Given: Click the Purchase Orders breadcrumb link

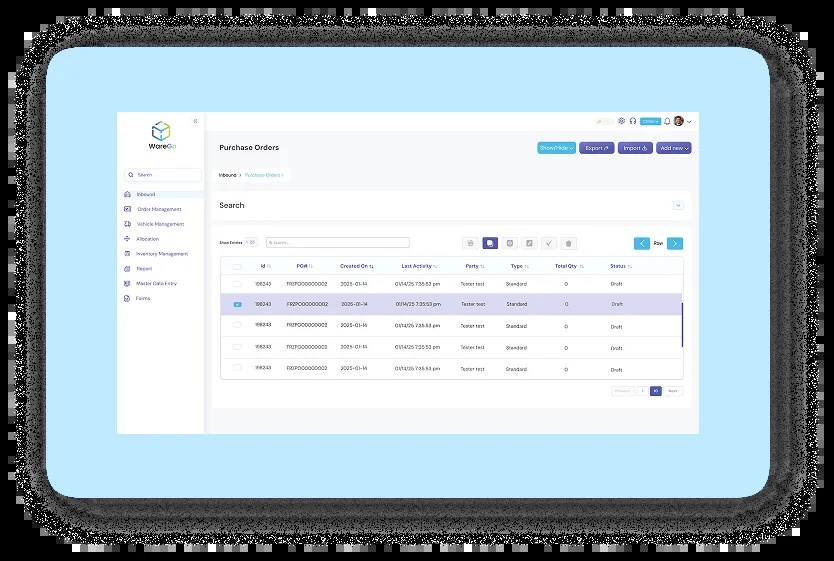Looking at the screenshot, I should tap(263, 175).
